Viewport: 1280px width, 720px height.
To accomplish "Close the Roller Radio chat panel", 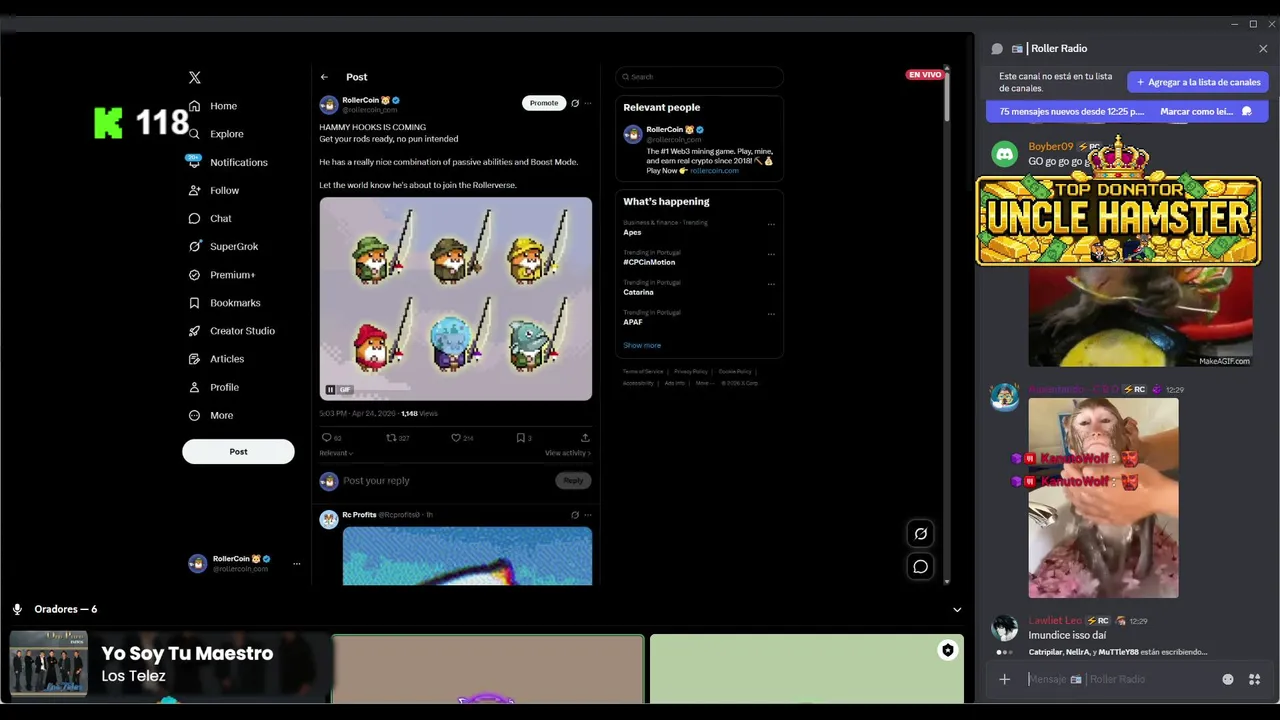I will (1263, 48).
